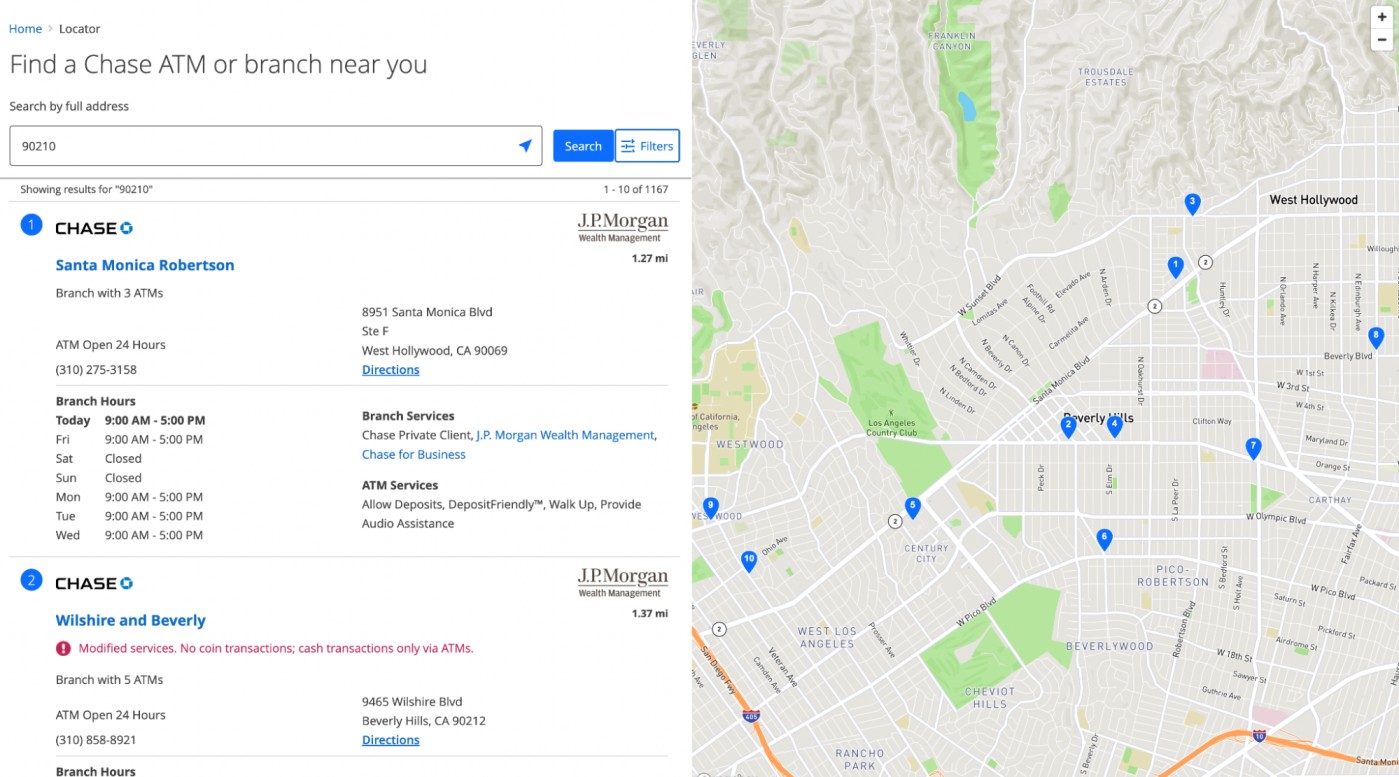Click Interstate 10 shield on map

click(1259, 735)
